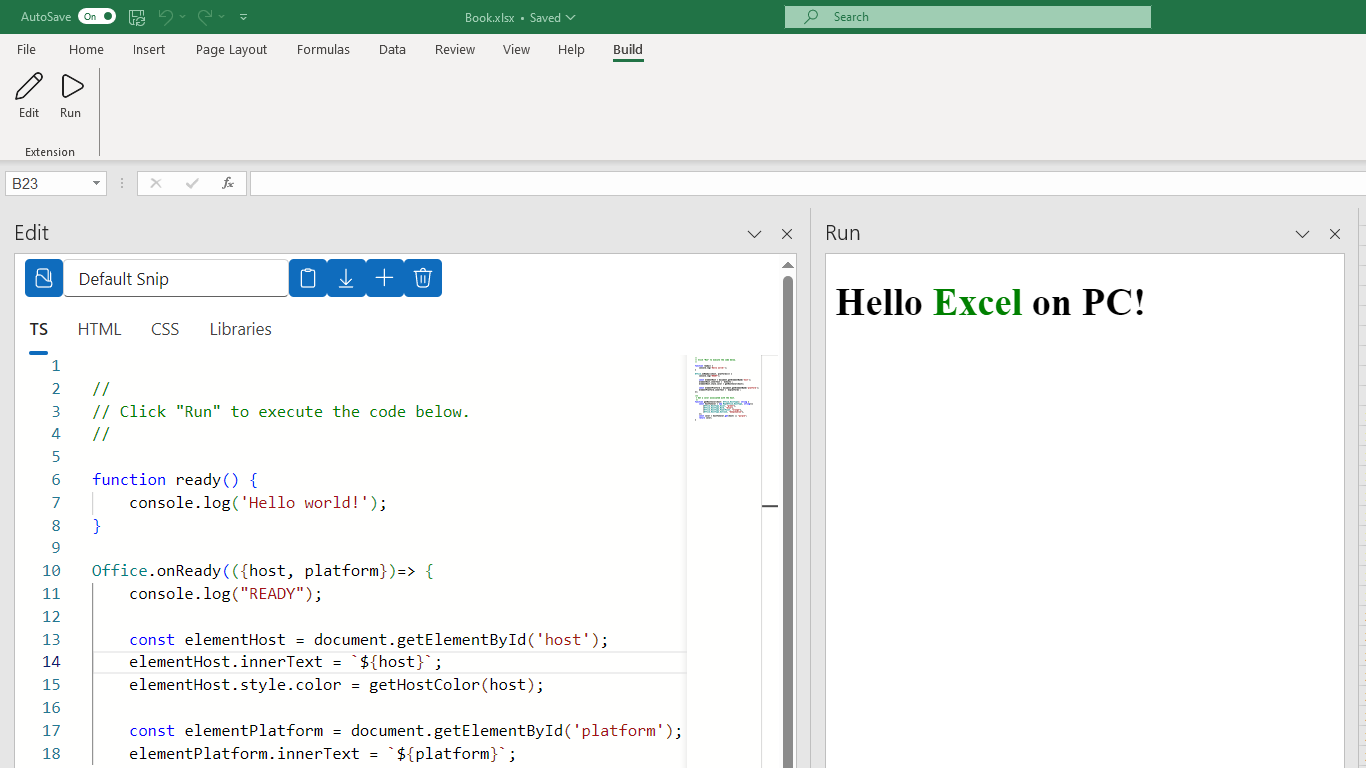Click the code minimap preview
This screenshot has height=768, width=1366.
click(x=725, y=390)
